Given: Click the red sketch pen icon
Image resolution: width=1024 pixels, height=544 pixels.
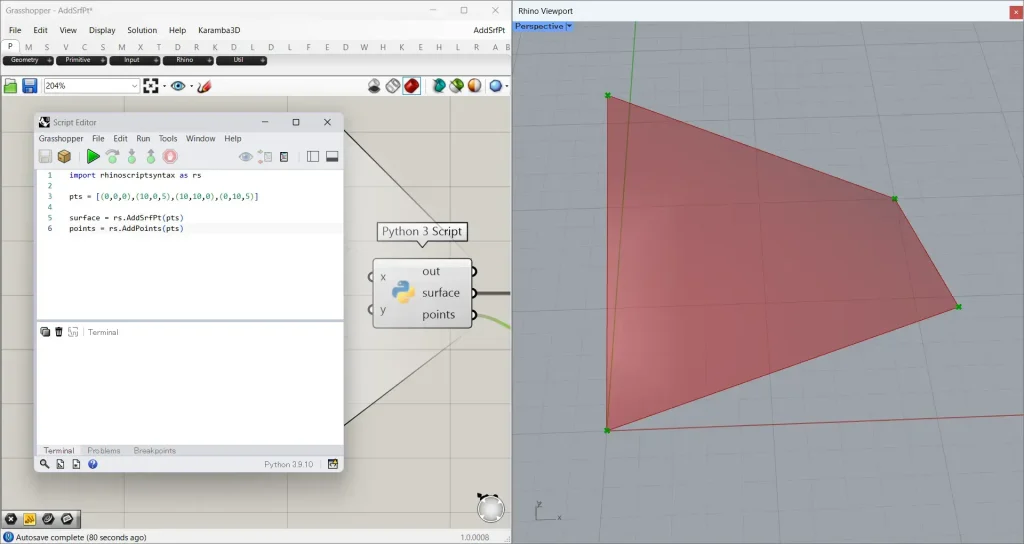Looking at the screenshot, I should (x=204, y=86).
